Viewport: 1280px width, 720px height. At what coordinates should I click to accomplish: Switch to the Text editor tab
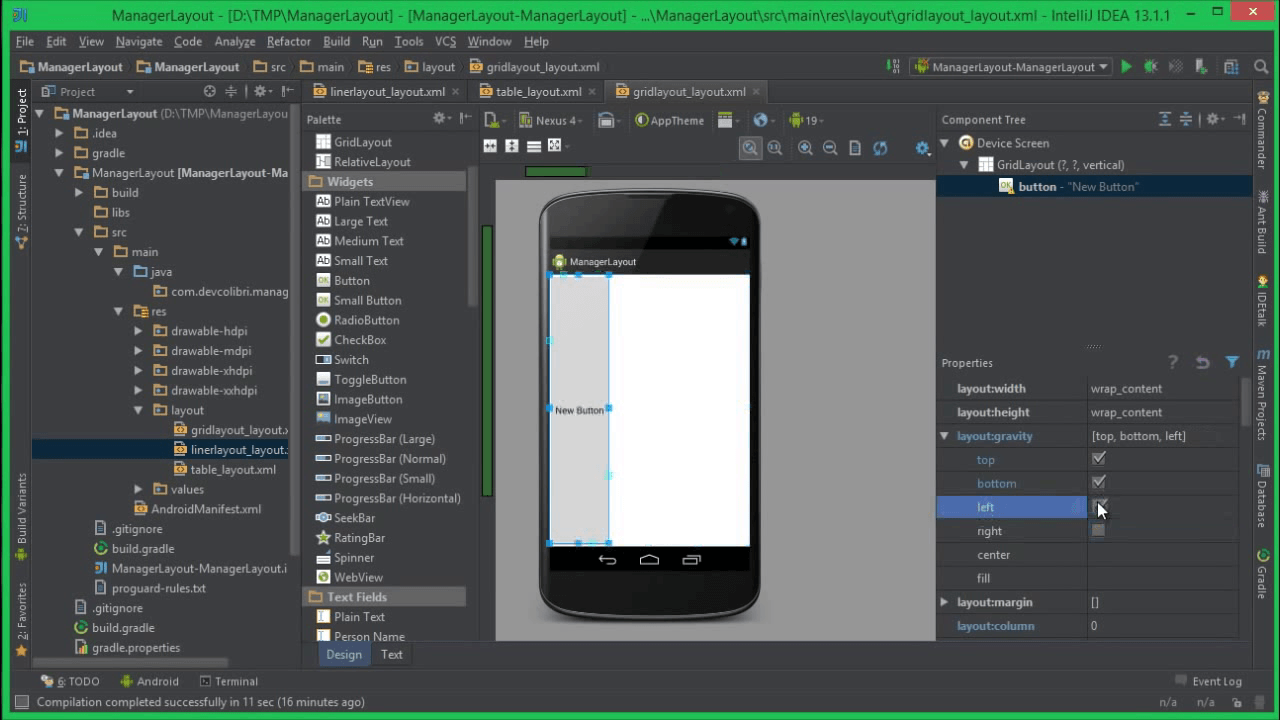point(391,654)
